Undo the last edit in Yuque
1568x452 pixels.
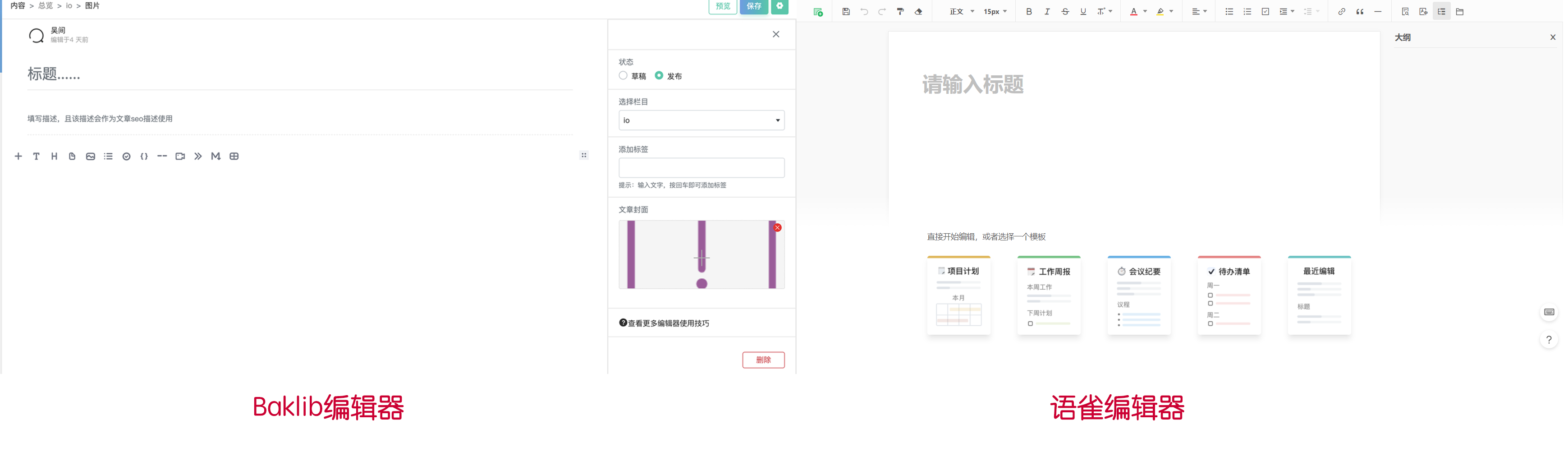click(x=864, y=12)
